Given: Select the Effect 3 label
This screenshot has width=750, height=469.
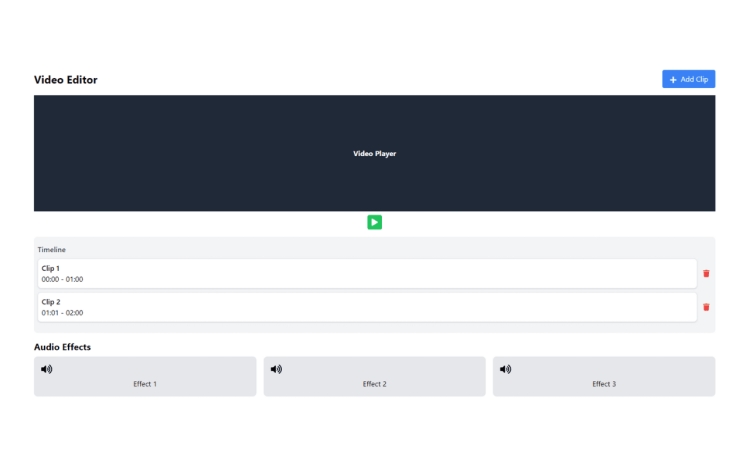Looking at the screenshot, I should 604,384.
